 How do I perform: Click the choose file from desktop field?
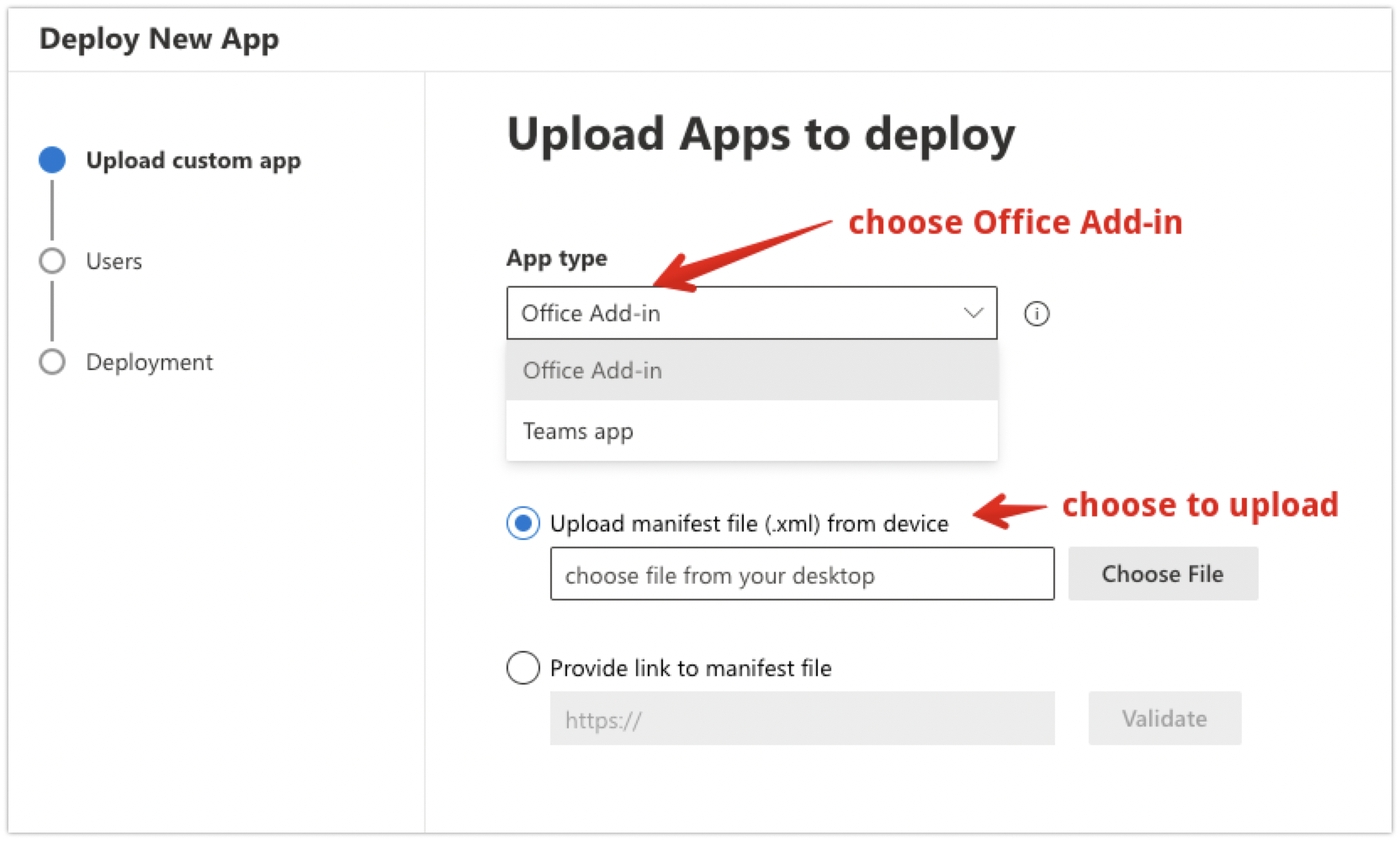click(801, 574)
